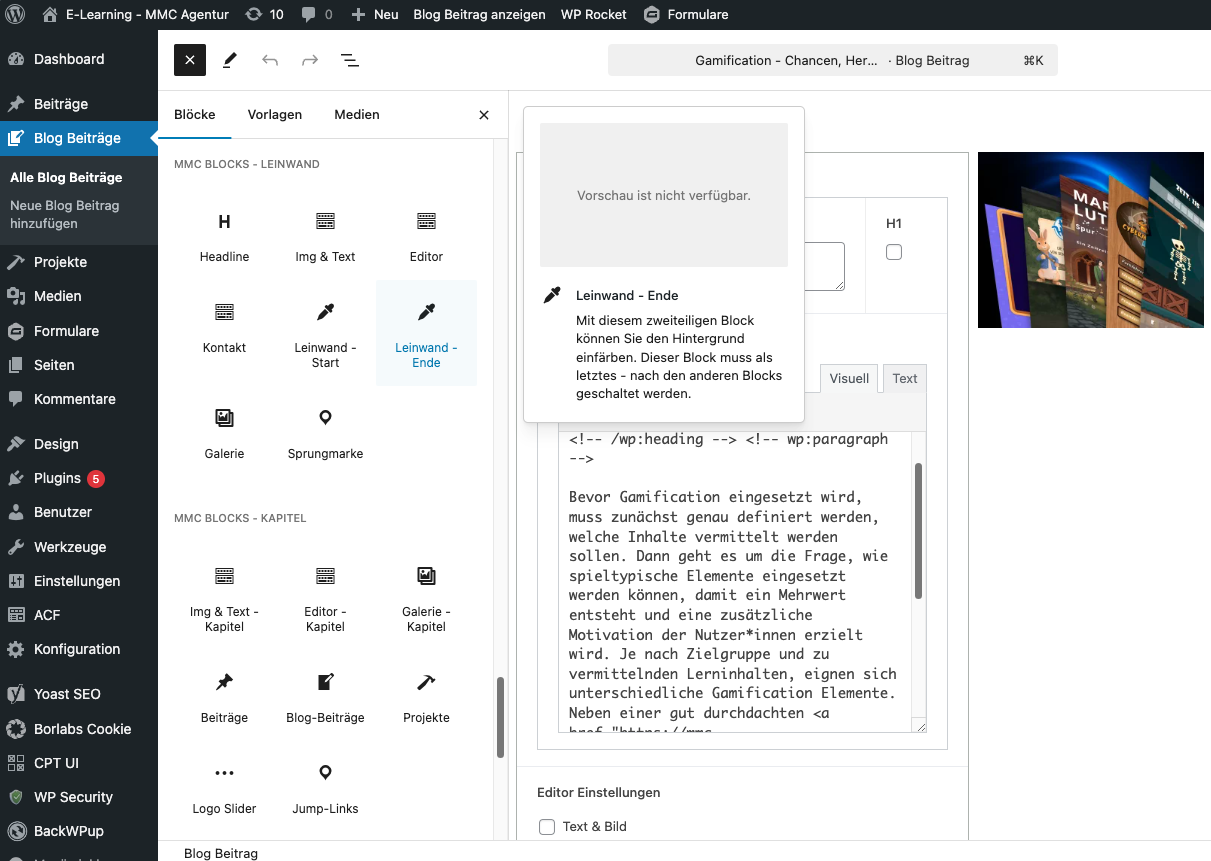
Task: Insert the Headline block
Action: click(x=224, y=236)
